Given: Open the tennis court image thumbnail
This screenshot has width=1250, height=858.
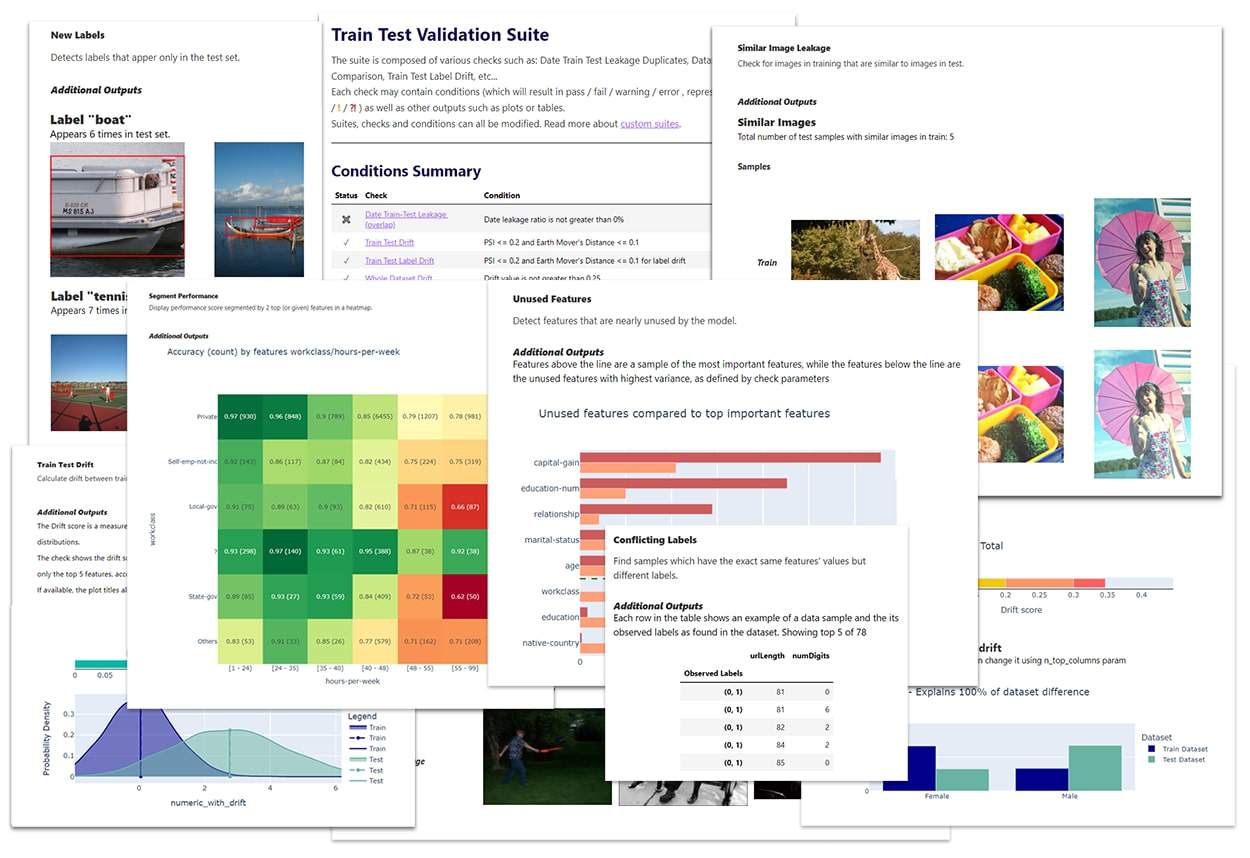Looking at the screenshot, I should coord(89,382).
